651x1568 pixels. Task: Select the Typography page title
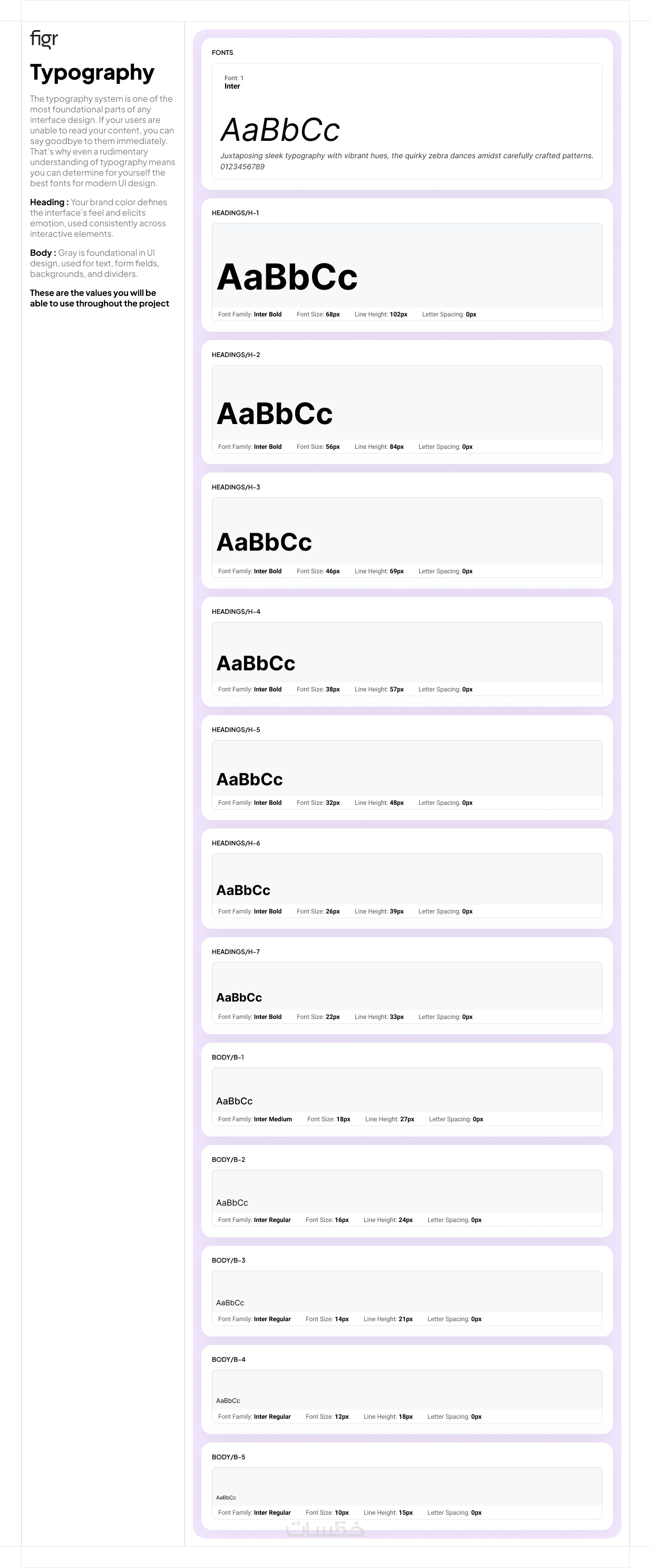(92, 72)
